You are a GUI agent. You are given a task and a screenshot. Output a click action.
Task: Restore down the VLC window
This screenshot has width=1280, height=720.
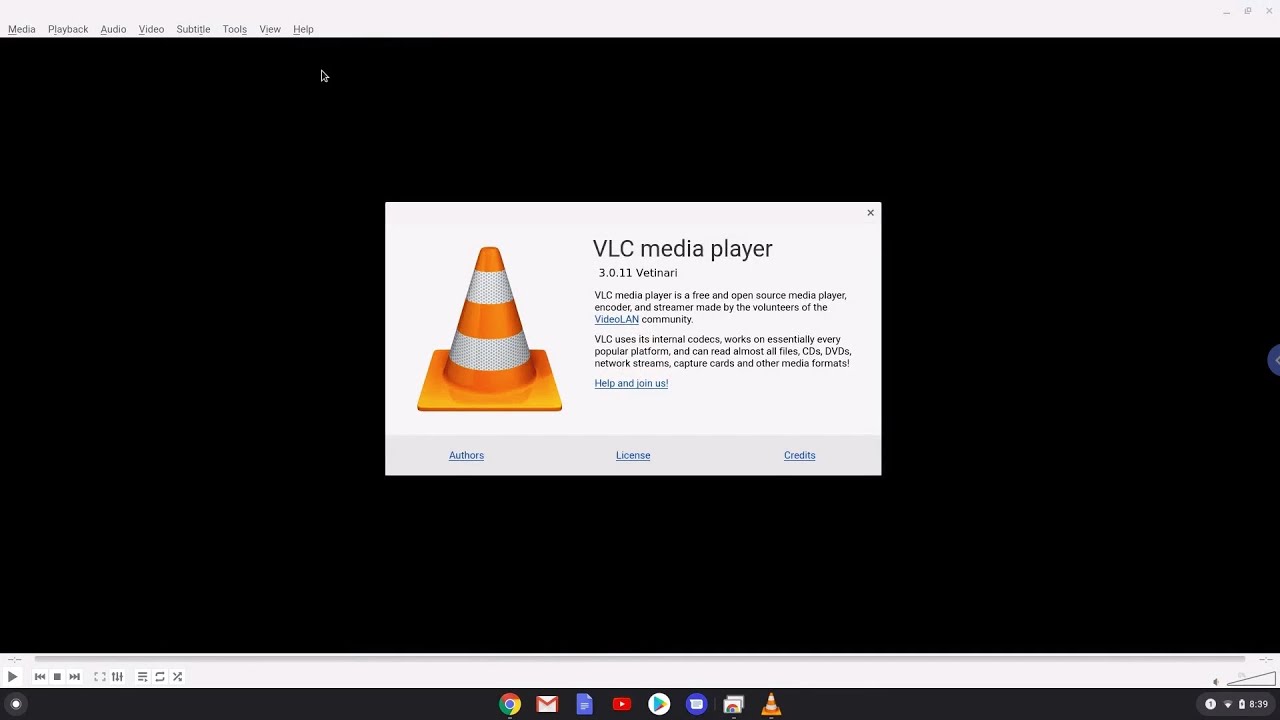tap(1248, 11)
